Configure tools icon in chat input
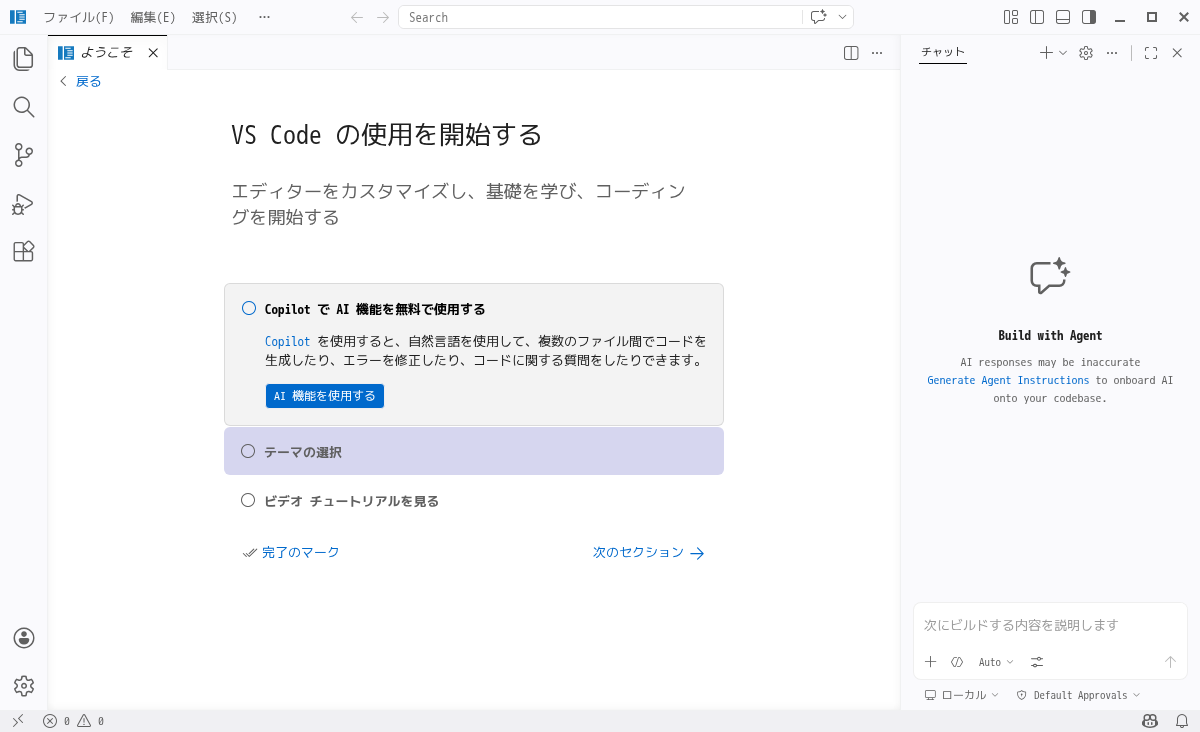1200x732 pixels. (x=1037, y=662)
